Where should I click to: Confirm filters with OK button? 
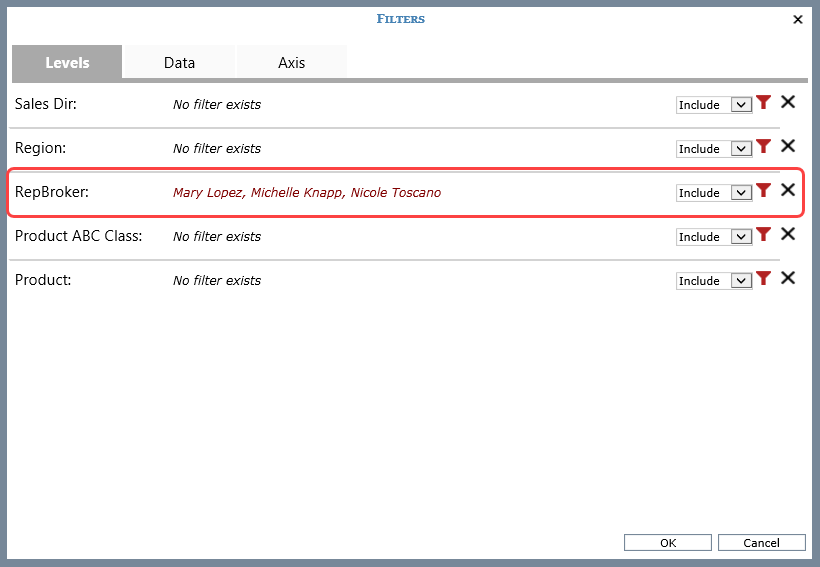point(668,543)
